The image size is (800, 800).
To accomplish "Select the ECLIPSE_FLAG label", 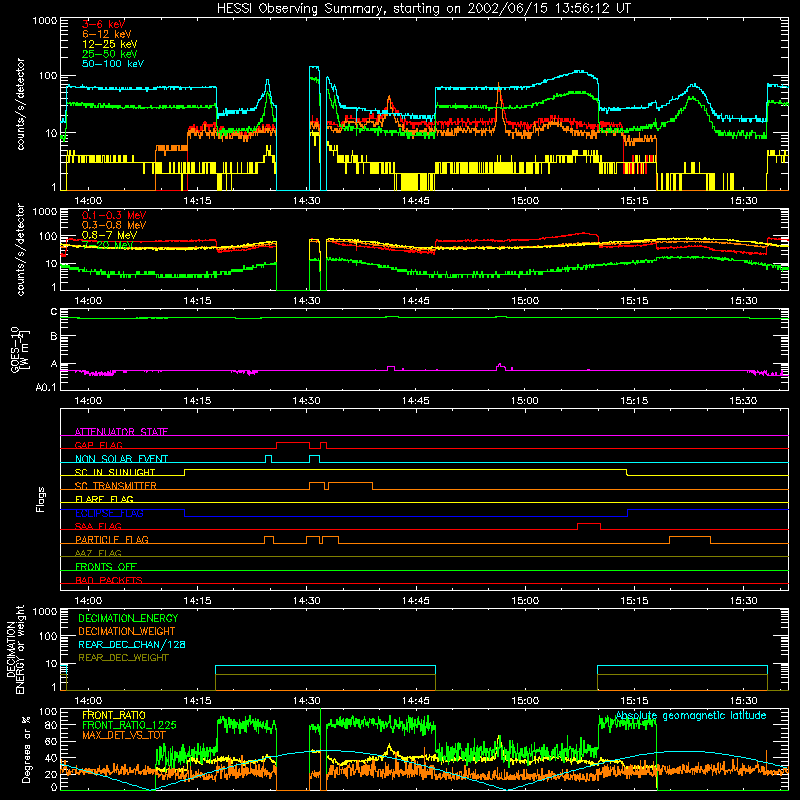I will click(x=109, y=513).
